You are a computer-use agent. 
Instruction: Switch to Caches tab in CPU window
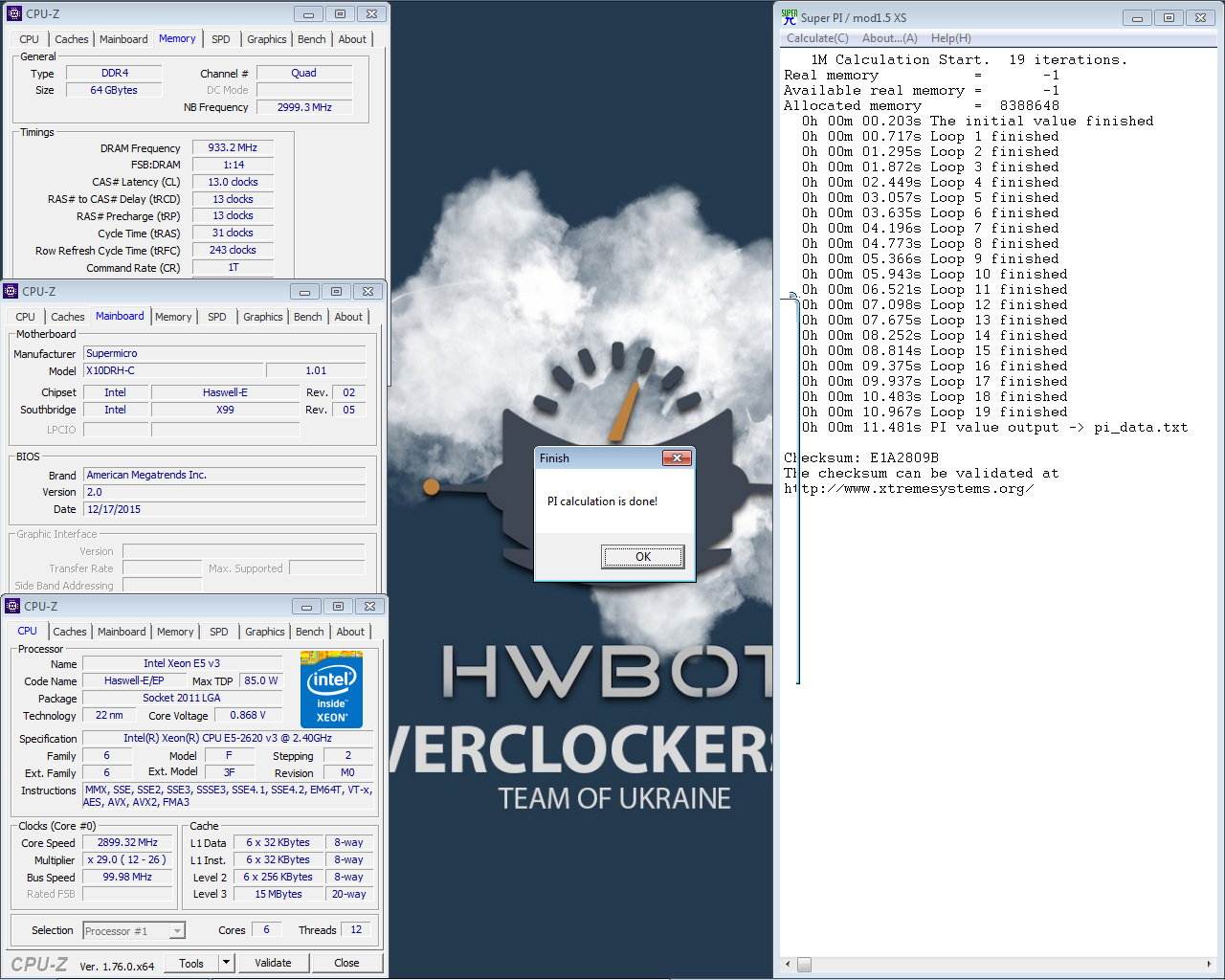[x=70, y=632]
